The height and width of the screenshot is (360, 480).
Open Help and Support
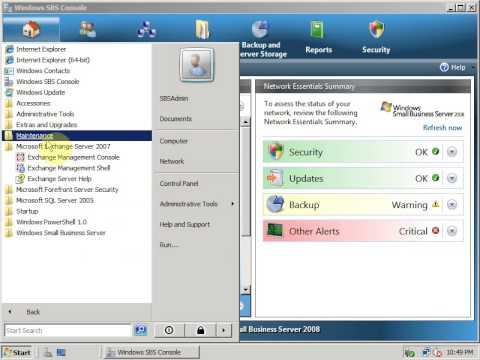(185, 224)
